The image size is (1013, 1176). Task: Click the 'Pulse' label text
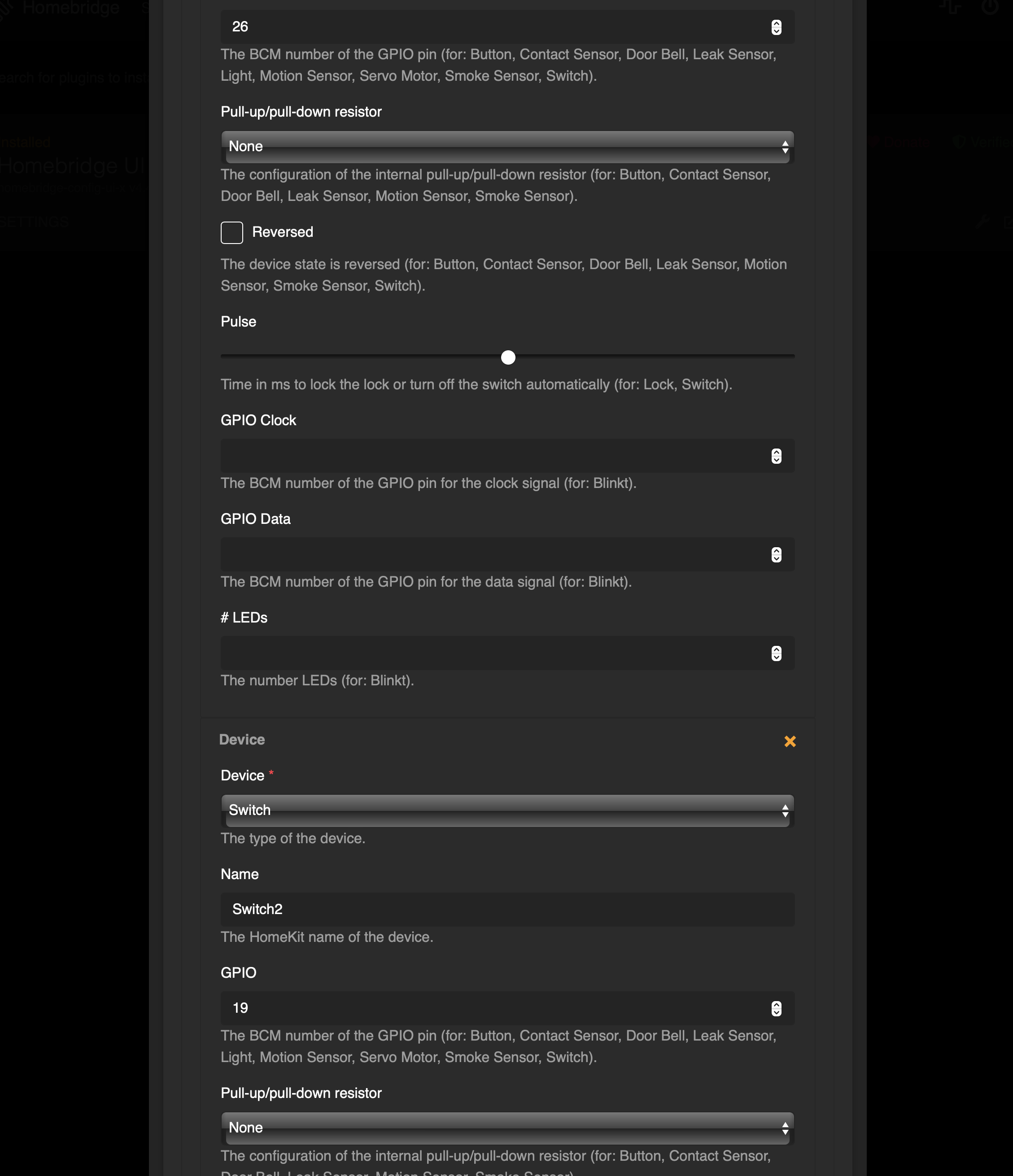[x=239, y=322]
